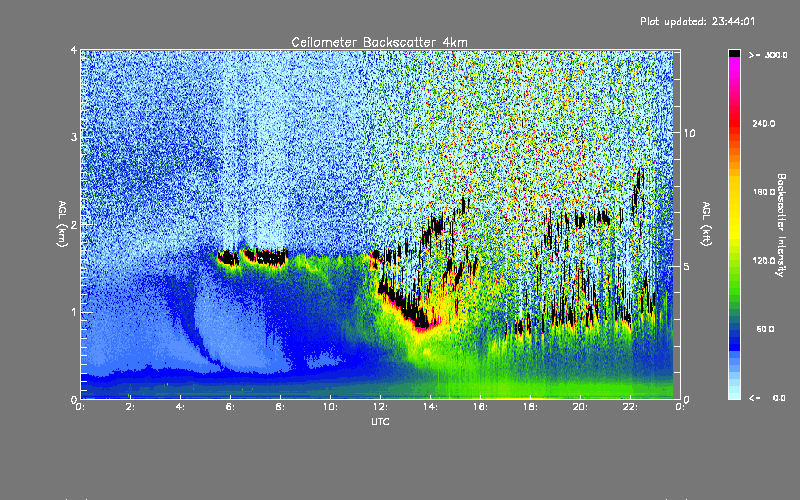
Task: Pick the black cap of the color bar
Action: tap(734, 53)
